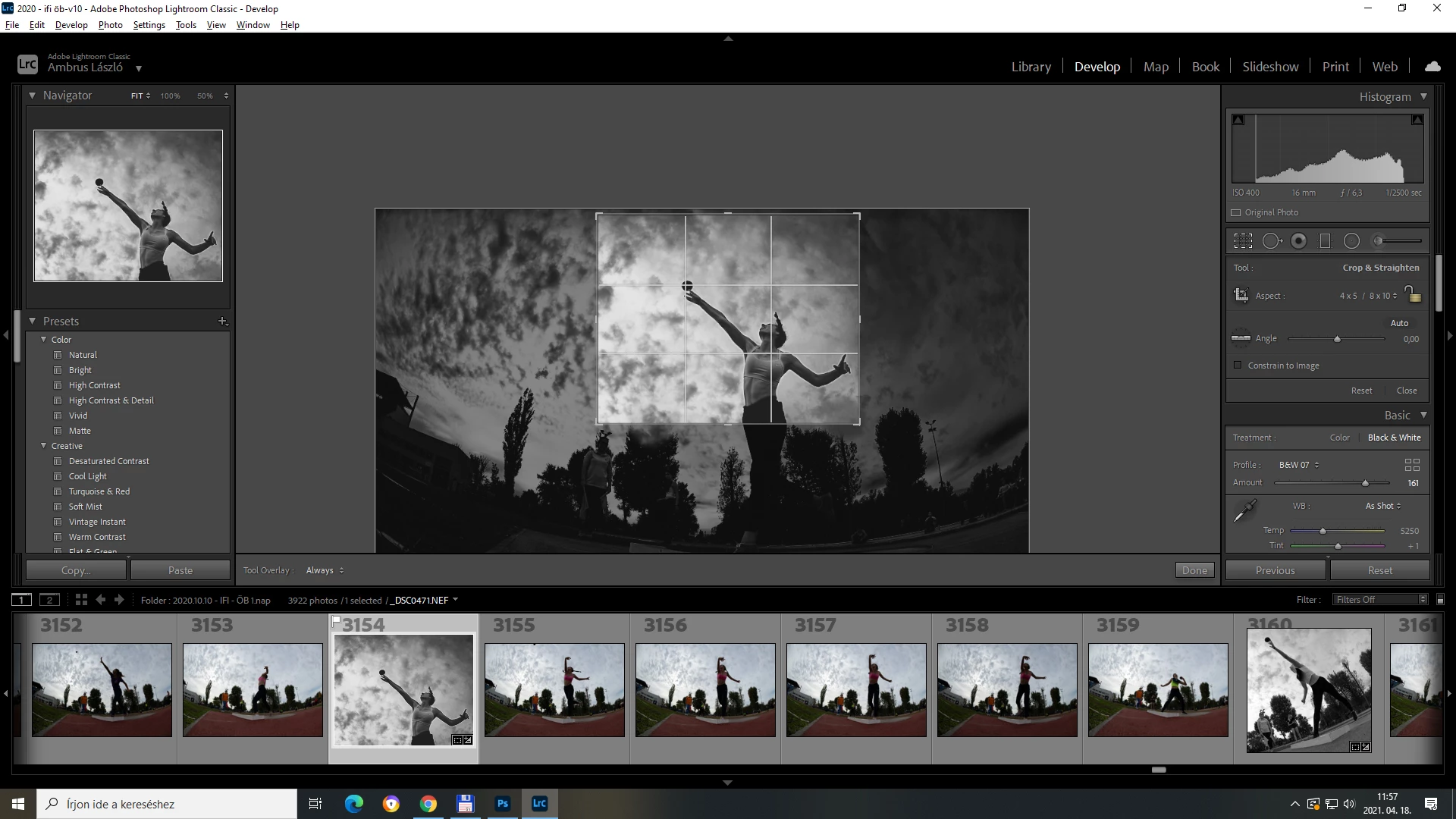Open the profile browser grid icon
This screenshot has height=819, width=1456.
tap(1412, 465)
